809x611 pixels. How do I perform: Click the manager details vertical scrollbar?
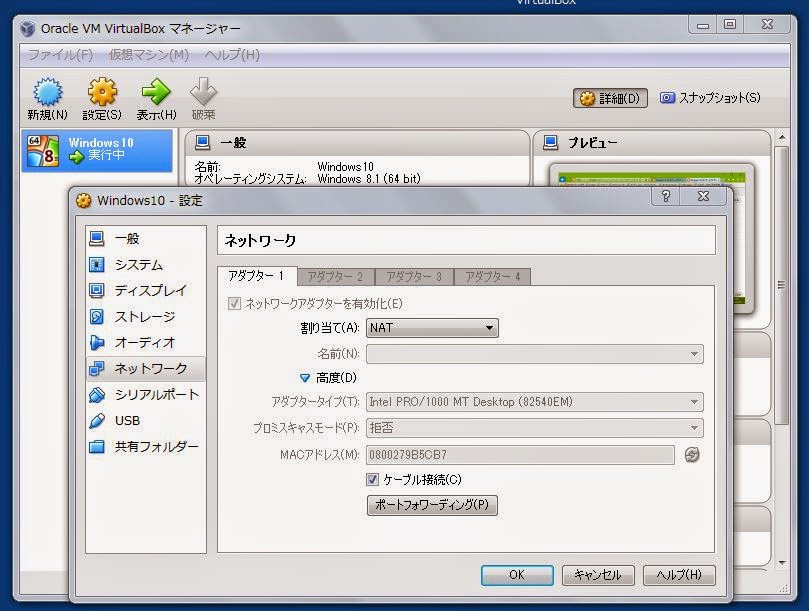tap(782, 285)
